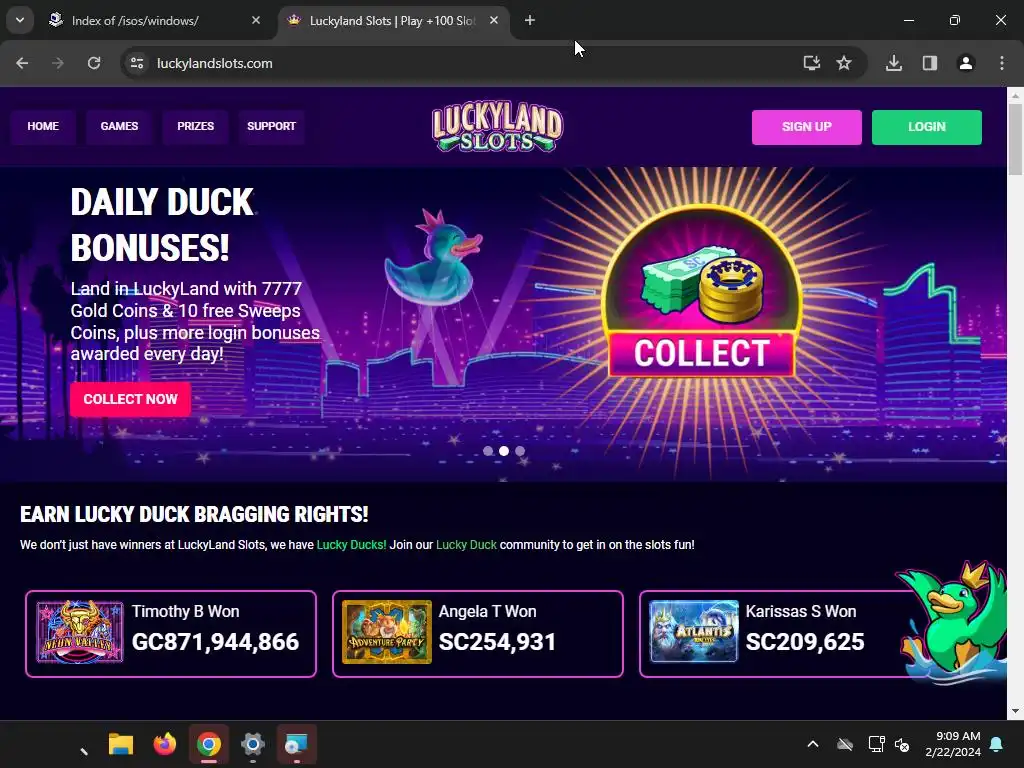Screen dimensions: 1024x768
Task: Click the address bar URL field
Action: (x=470, y=63)
